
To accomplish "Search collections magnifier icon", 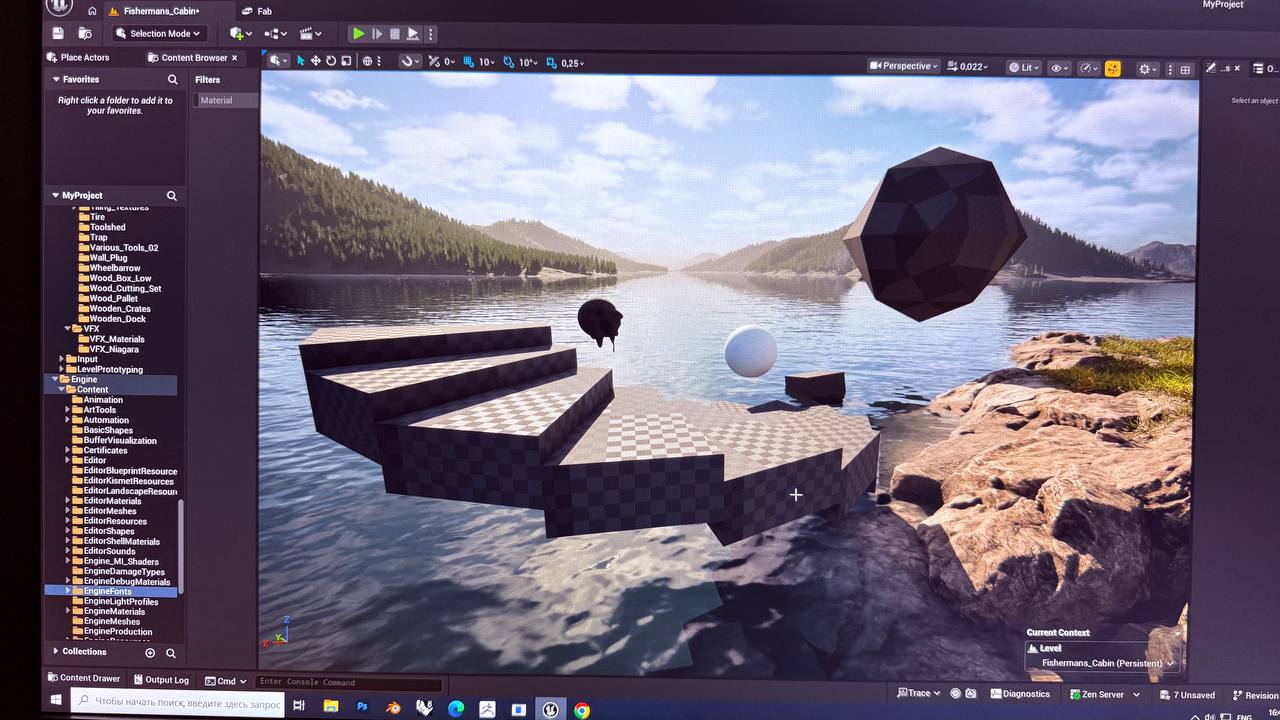I will coord(171,653).
